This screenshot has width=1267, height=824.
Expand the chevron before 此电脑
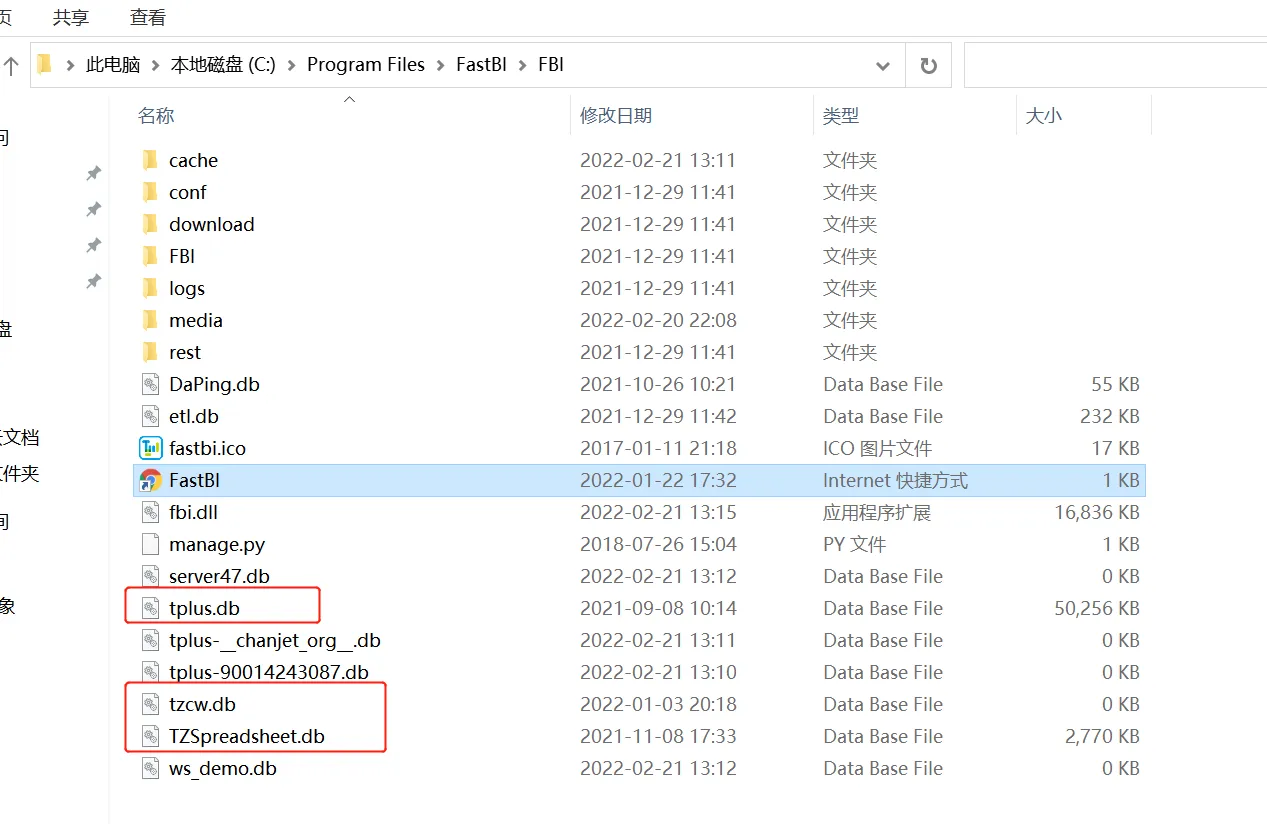click(x=70, y=65)
